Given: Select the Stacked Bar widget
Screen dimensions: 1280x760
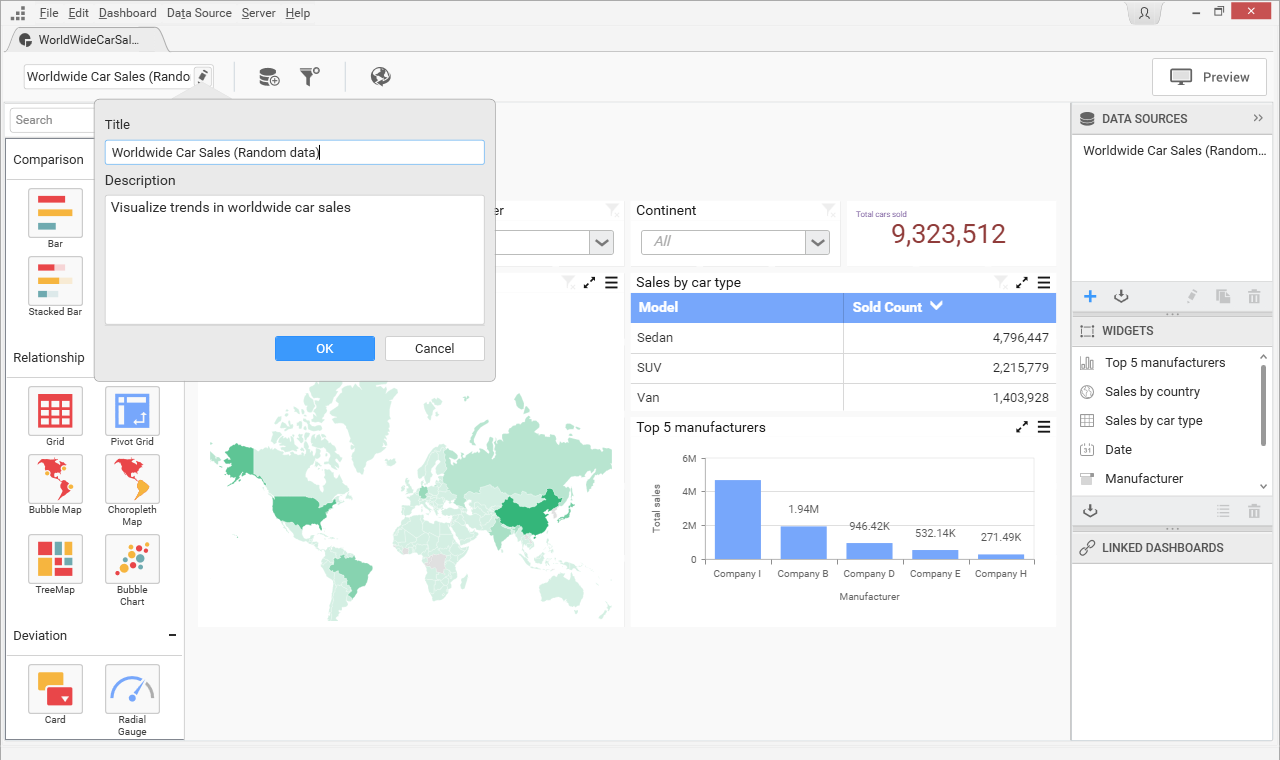Looking at the screenshot, I should [55, 281].
